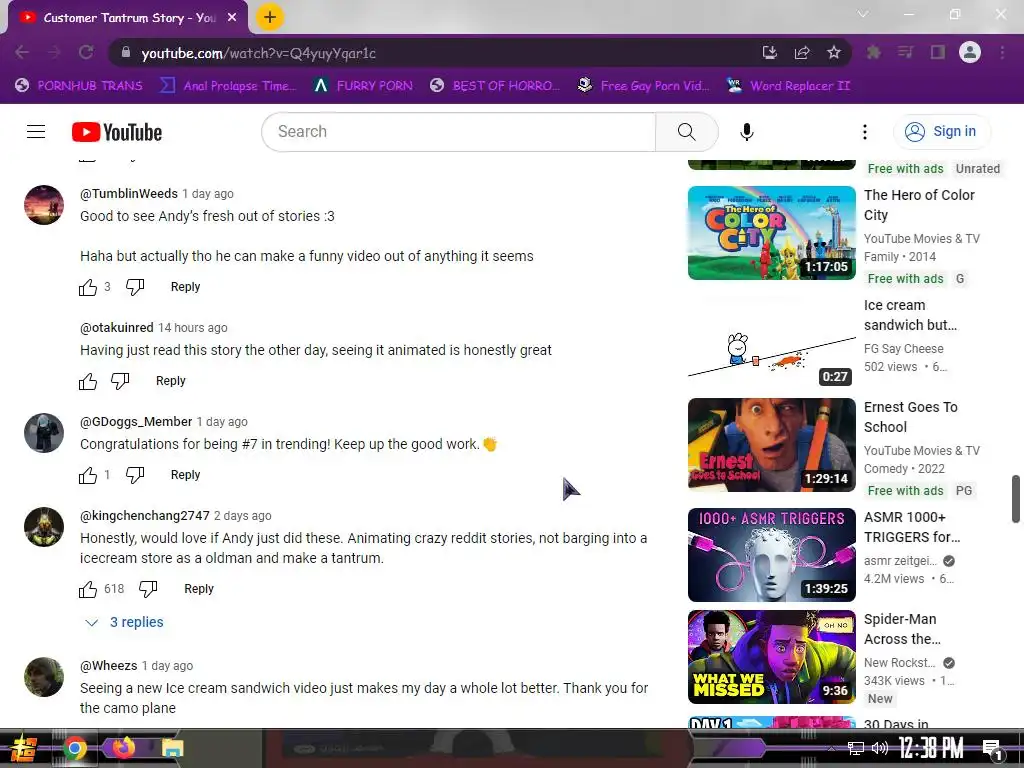
Task: Dislike the @kingchenchang2747 comment
Action: (148, 588)
